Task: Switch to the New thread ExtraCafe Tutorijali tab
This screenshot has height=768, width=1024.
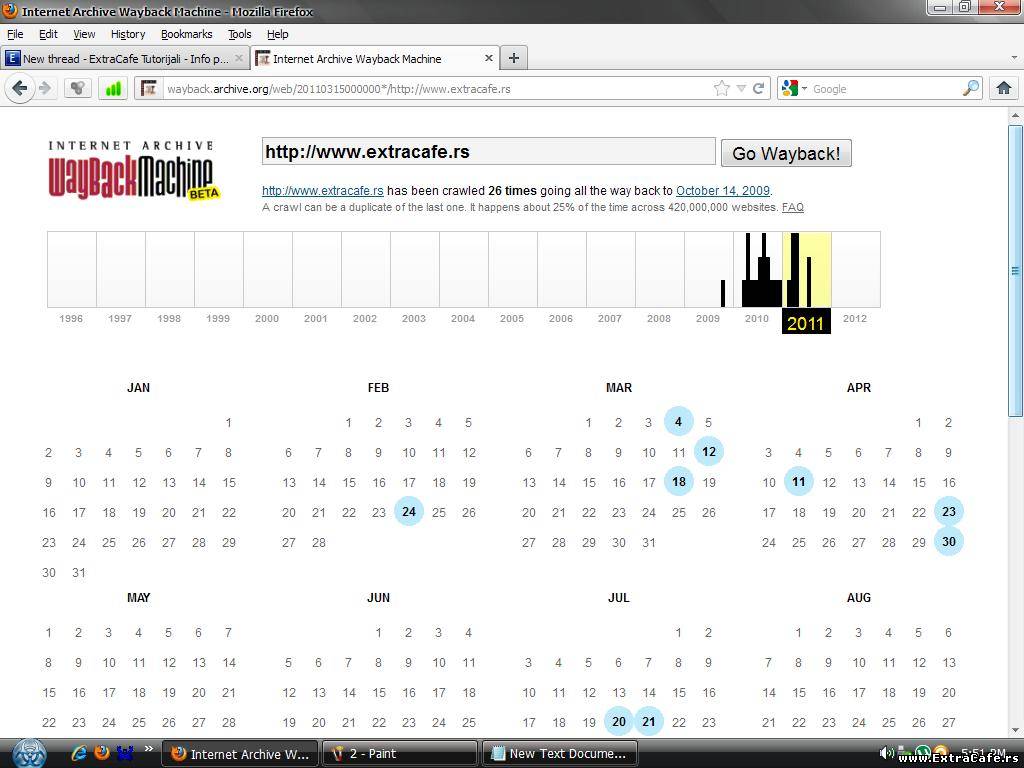Action: coord(125,58)
